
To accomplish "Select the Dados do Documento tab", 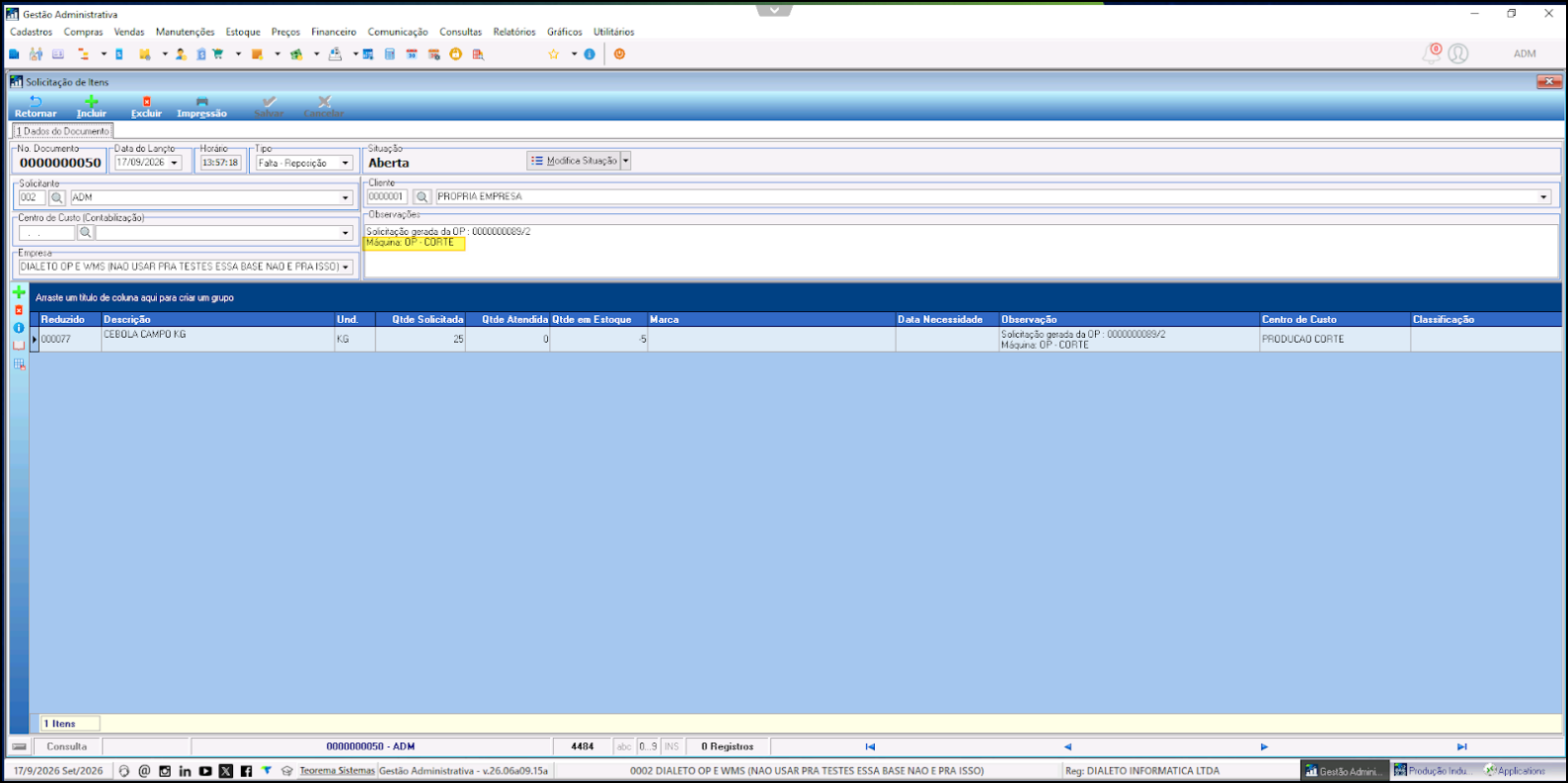I will (x=62, y=131).
